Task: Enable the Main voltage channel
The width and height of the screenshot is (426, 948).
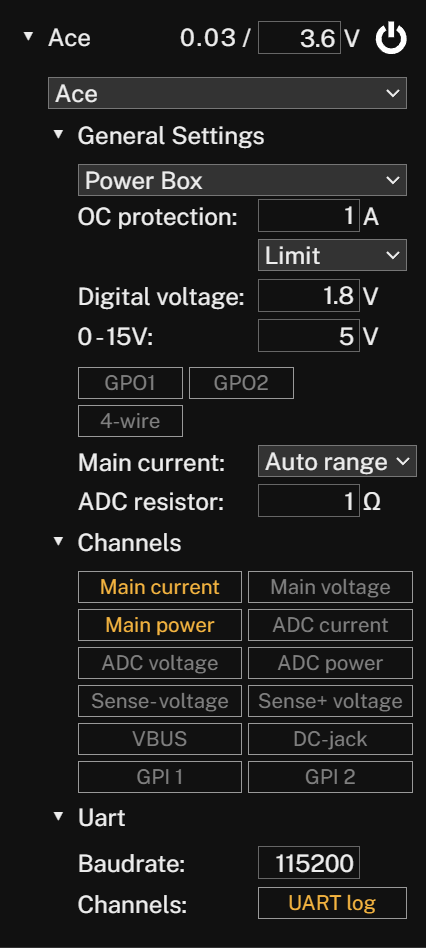Action: pos(331,587)
